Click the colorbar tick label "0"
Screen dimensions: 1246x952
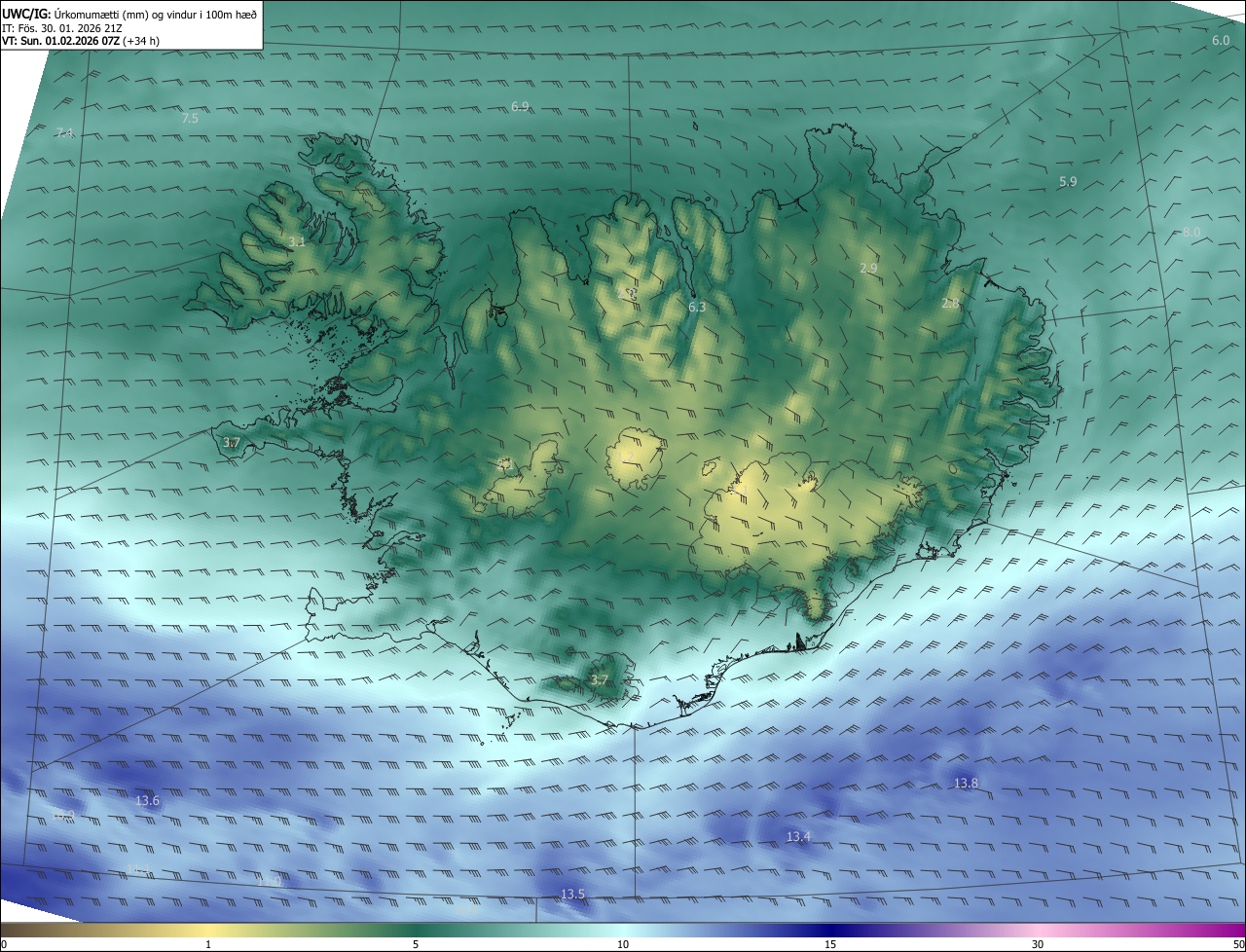(x=3, y=944)
